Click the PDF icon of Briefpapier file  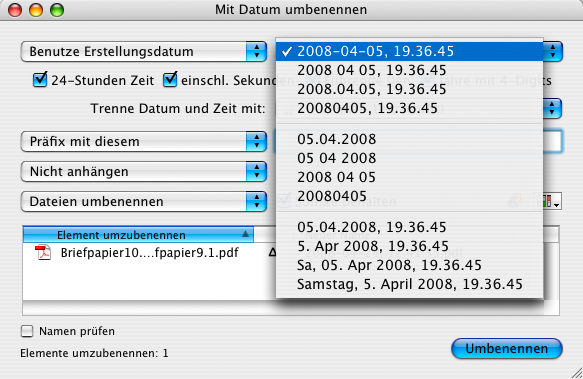43,253
